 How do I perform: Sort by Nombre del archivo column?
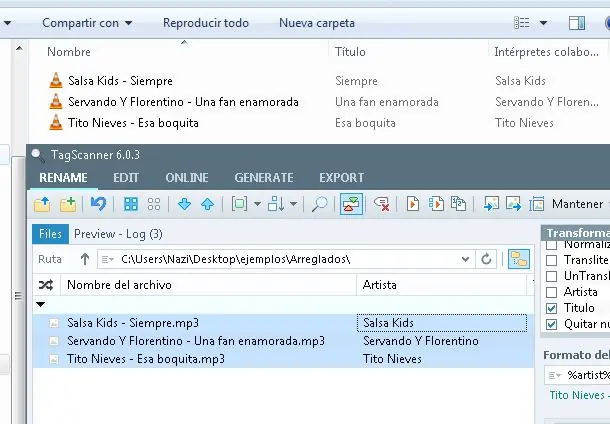[x=208, y=285]
